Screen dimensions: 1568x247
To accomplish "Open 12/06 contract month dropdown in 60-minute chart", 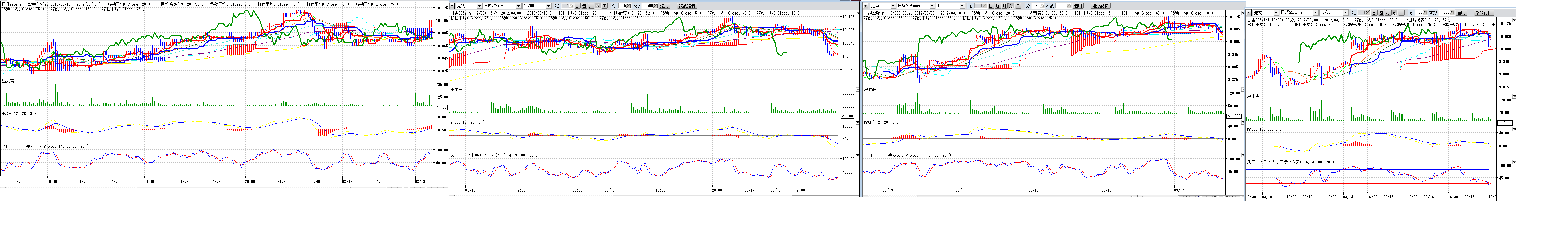I will (x=1346, y=13).
